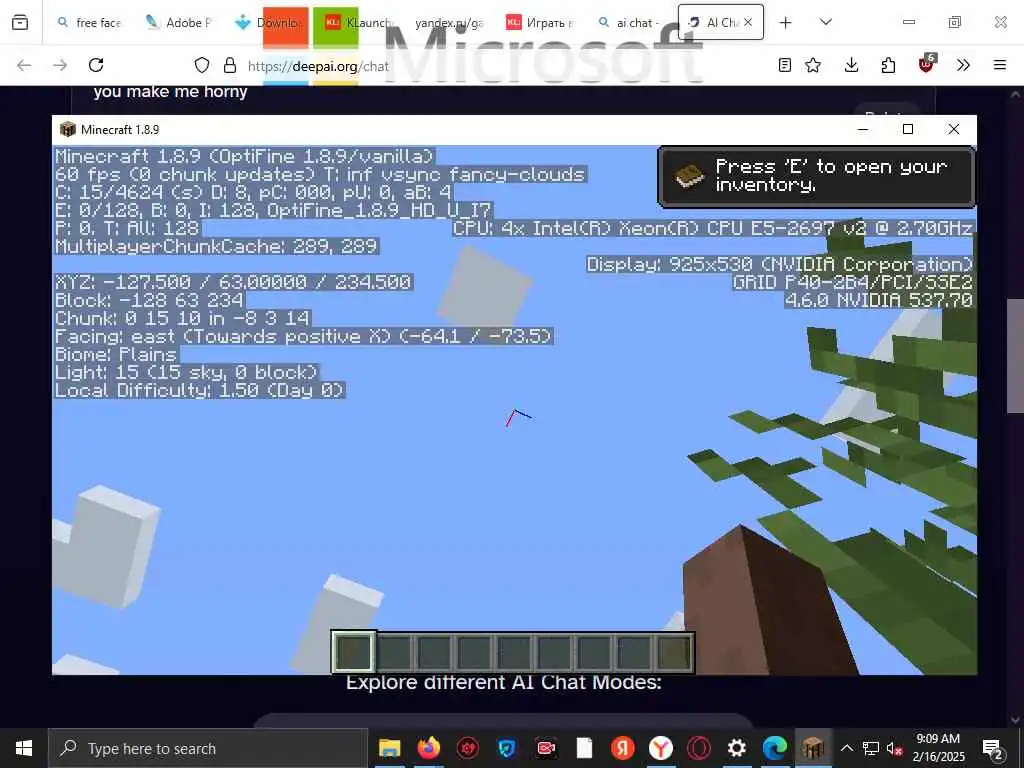
Task: Switch to the 'KLaunch' tab
Action: click(359, 22)
